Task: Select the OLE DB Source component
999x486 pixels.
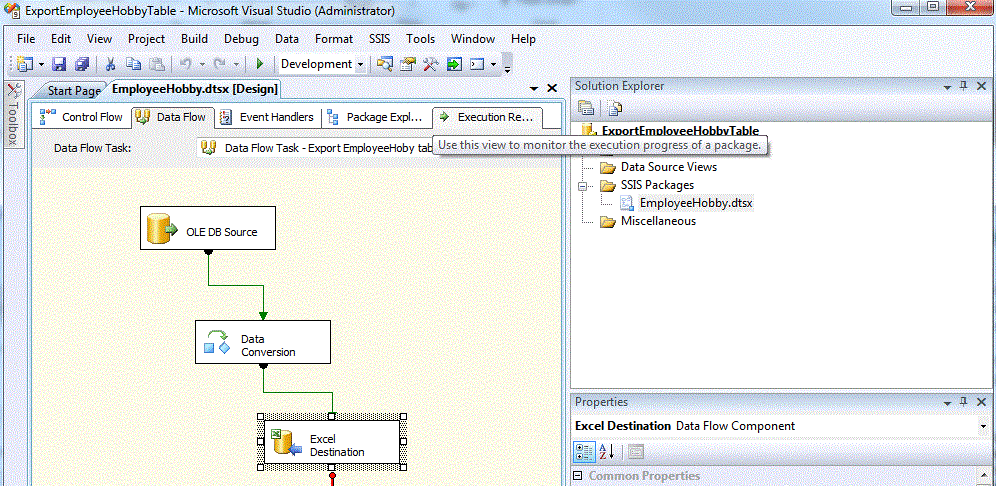Action: pos(208,228)
